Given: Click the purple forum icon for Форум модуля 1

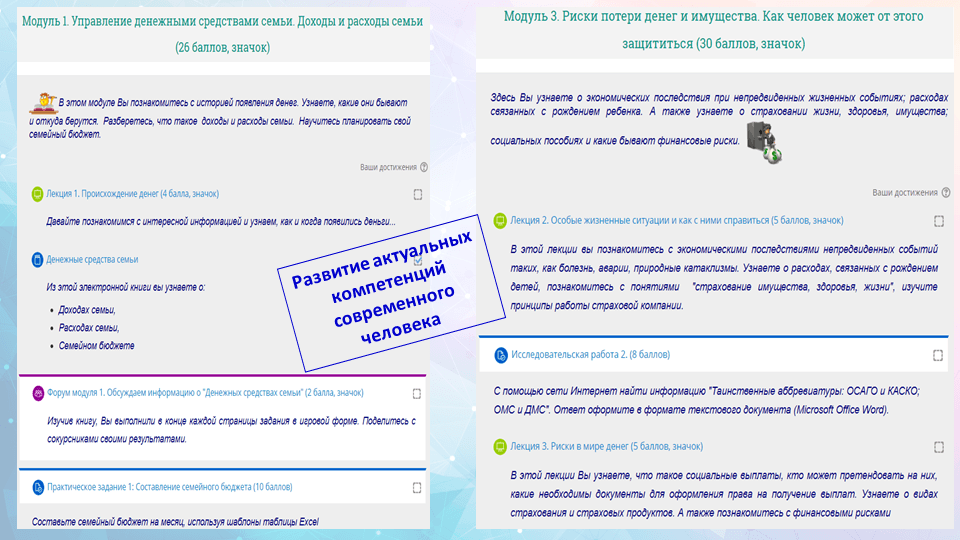Looking at the screenshot, I should click(x=38, y=393).
